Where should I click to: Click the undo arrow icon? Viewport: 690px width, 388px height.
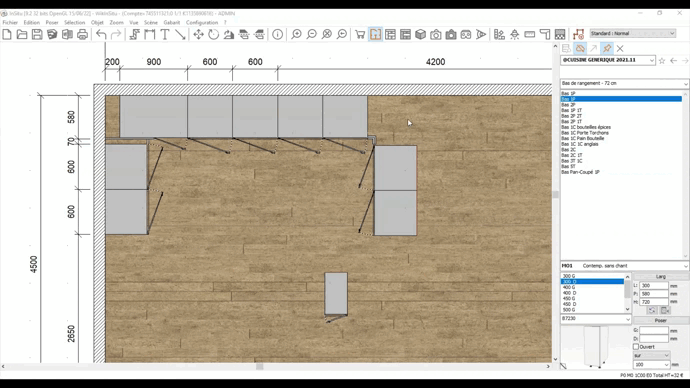[101, 34]
